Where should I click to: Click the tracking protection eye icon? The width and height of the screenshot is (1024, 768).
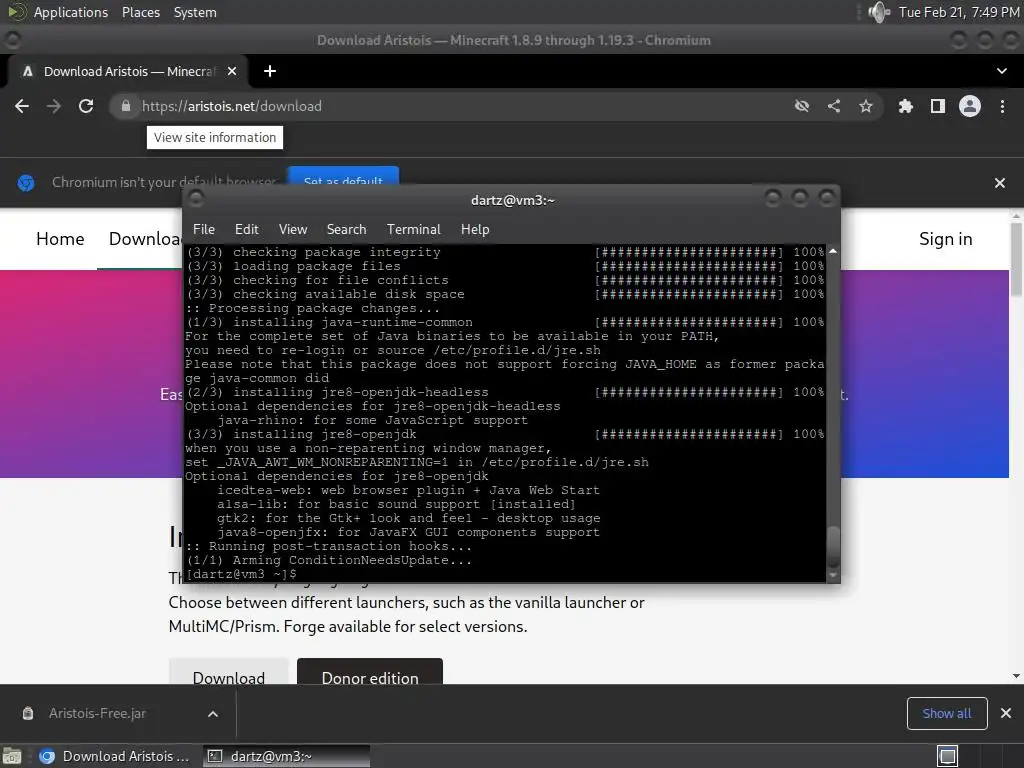[802, 106]
